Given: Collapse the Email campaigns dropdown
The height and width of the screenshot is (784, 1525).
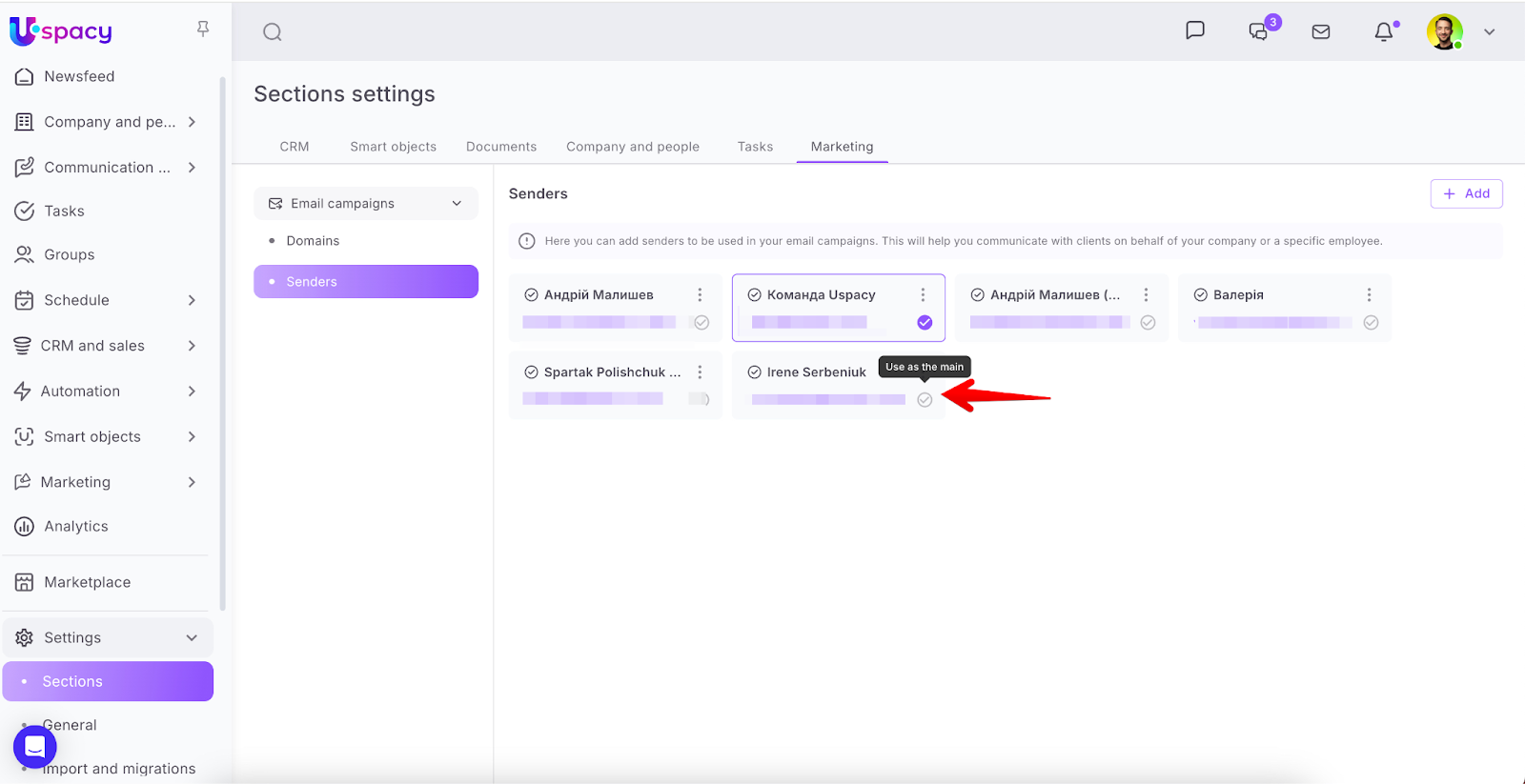Looking at the screenshot, I should [457, 204].
